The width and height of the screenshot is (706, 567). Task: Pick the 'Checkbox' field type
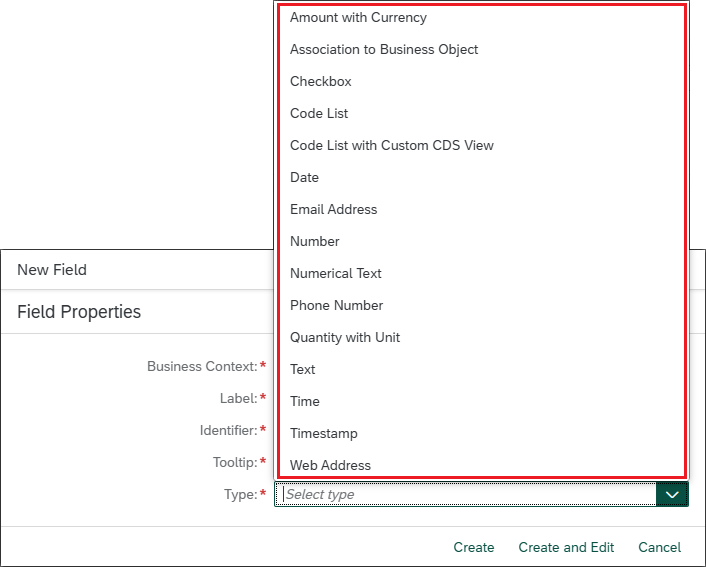[321, 81]
